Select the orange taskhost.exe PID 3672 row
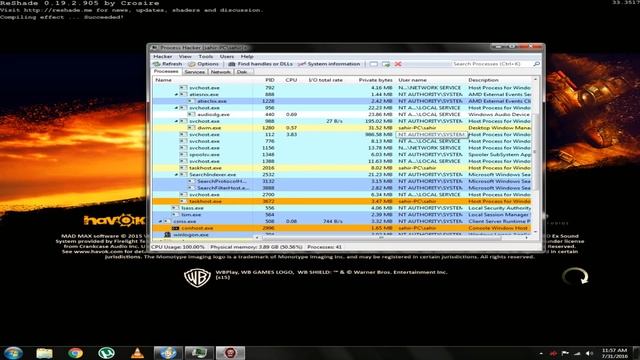The image size is (640, 360). (342, 201)
